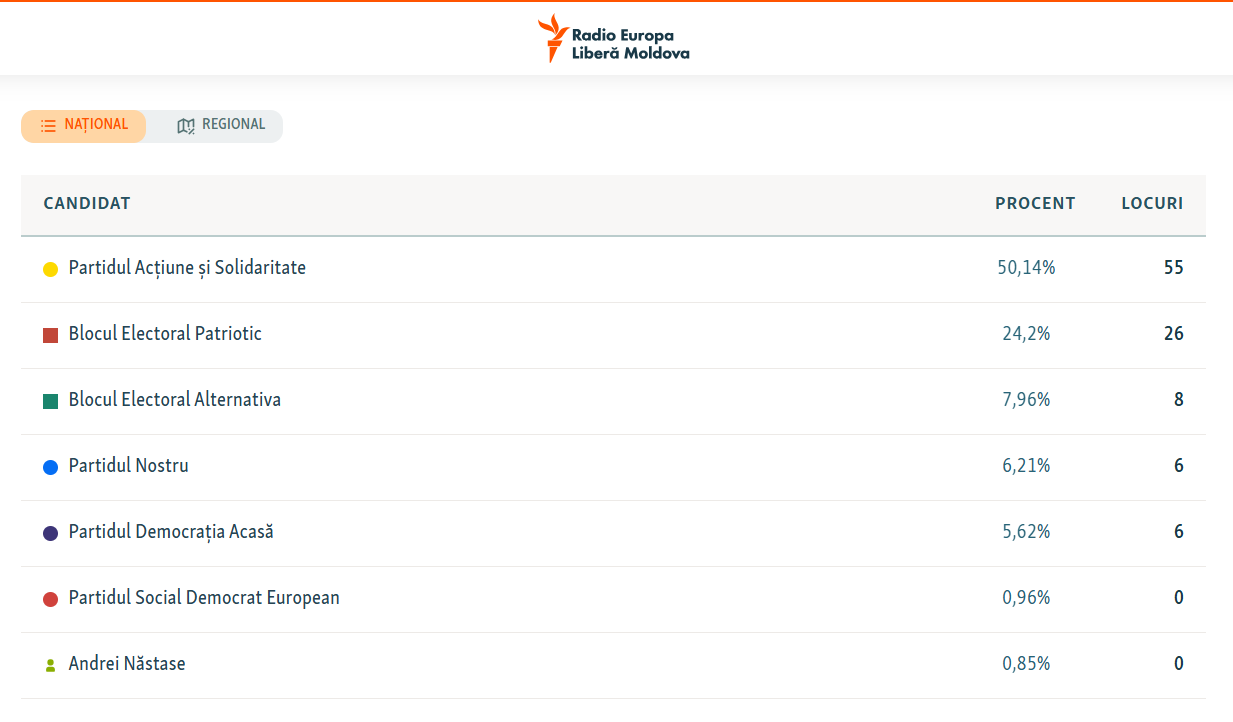Click the list icon in Național tab
This screenshot has height=722, width=1233.
48,126
